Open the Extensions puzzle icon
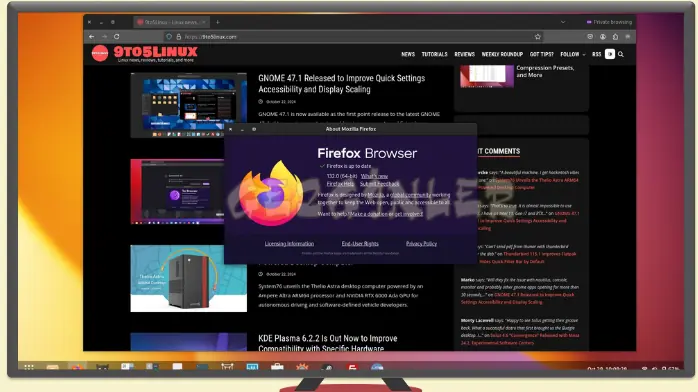This screenshot has width=698, height=392. pyautogui.click(x=615, y=36)
